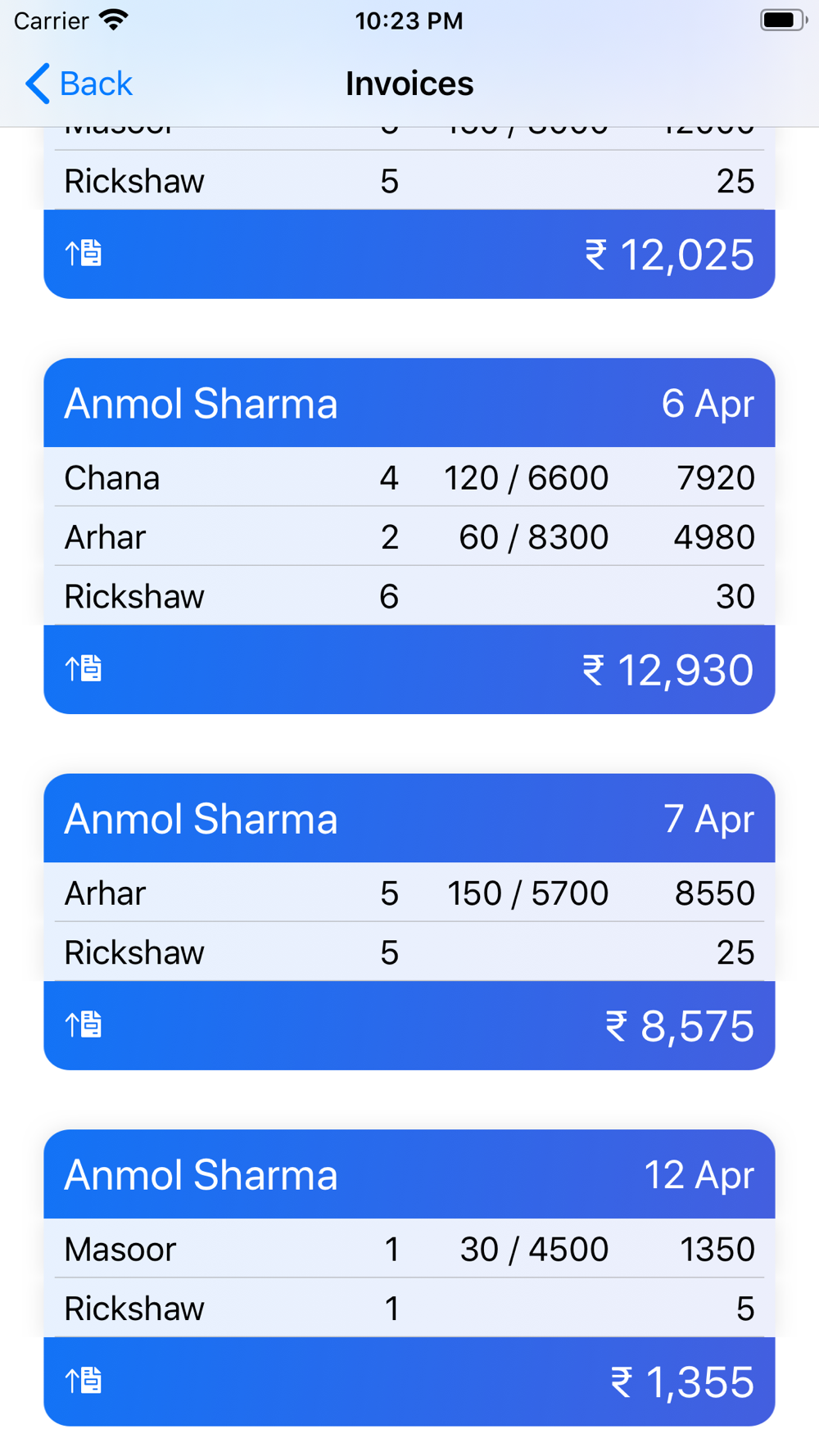Image resolution: width=819 pixels, height=1456 pixels.
Task: Tap the Invoices title
Action: pyautogui.click(x=409, y=84)
